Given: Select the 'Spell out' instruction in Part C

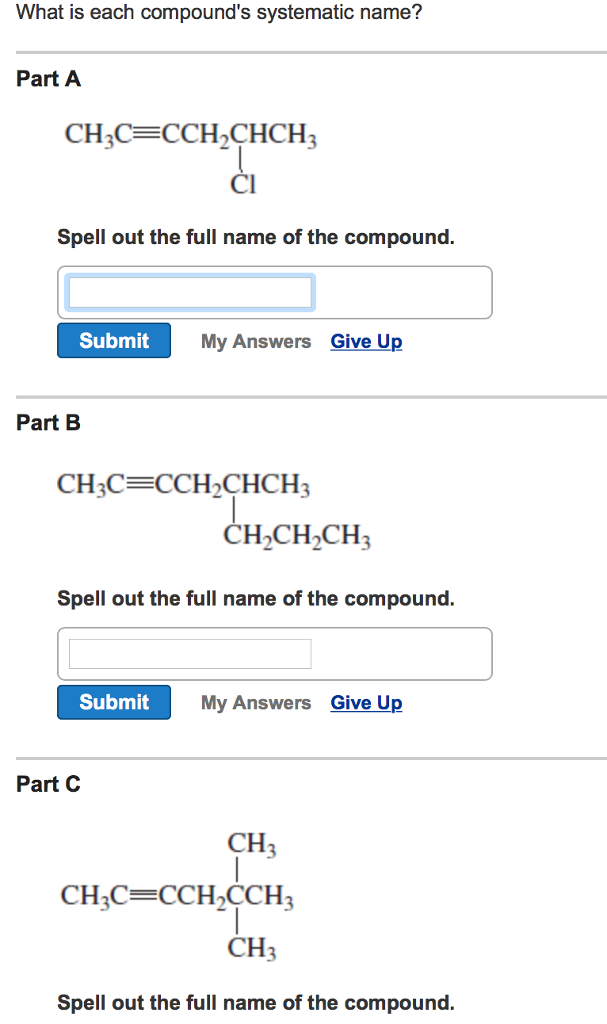Looking at the screenshot, I should tap(256, 1002).
